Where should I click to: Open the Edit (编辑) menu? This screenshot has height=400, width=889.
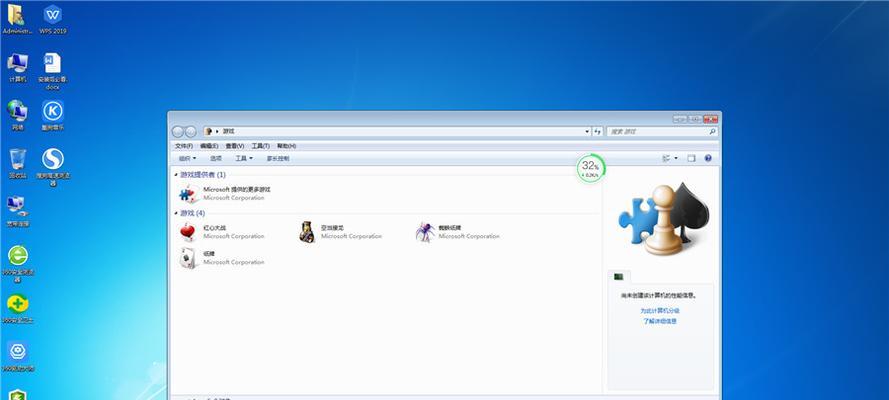point(209,146)
